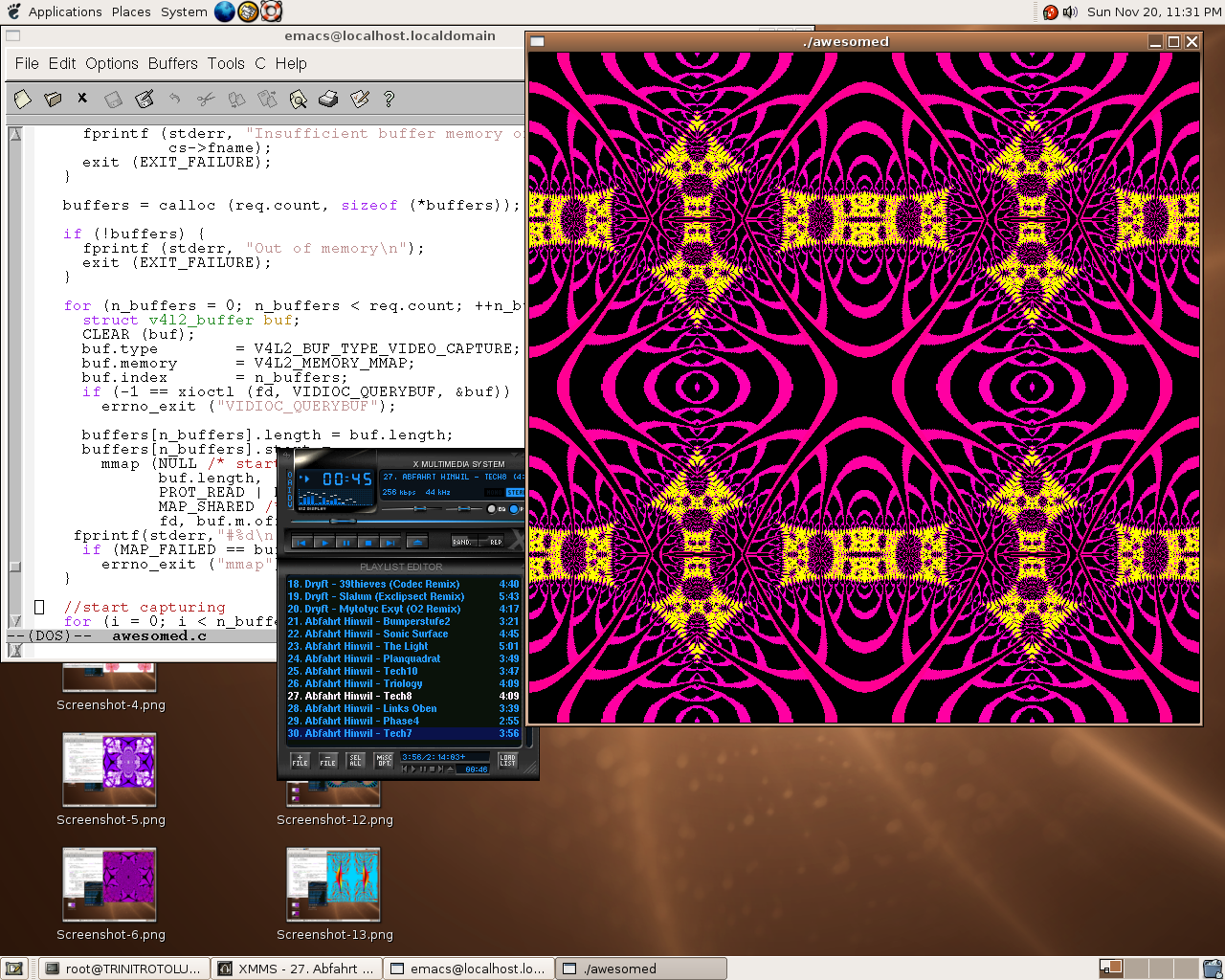Click the save floppy icon in Emacs toolbar
The width and height of the screenshot is (1225, 980).
(x=113, y=99)
